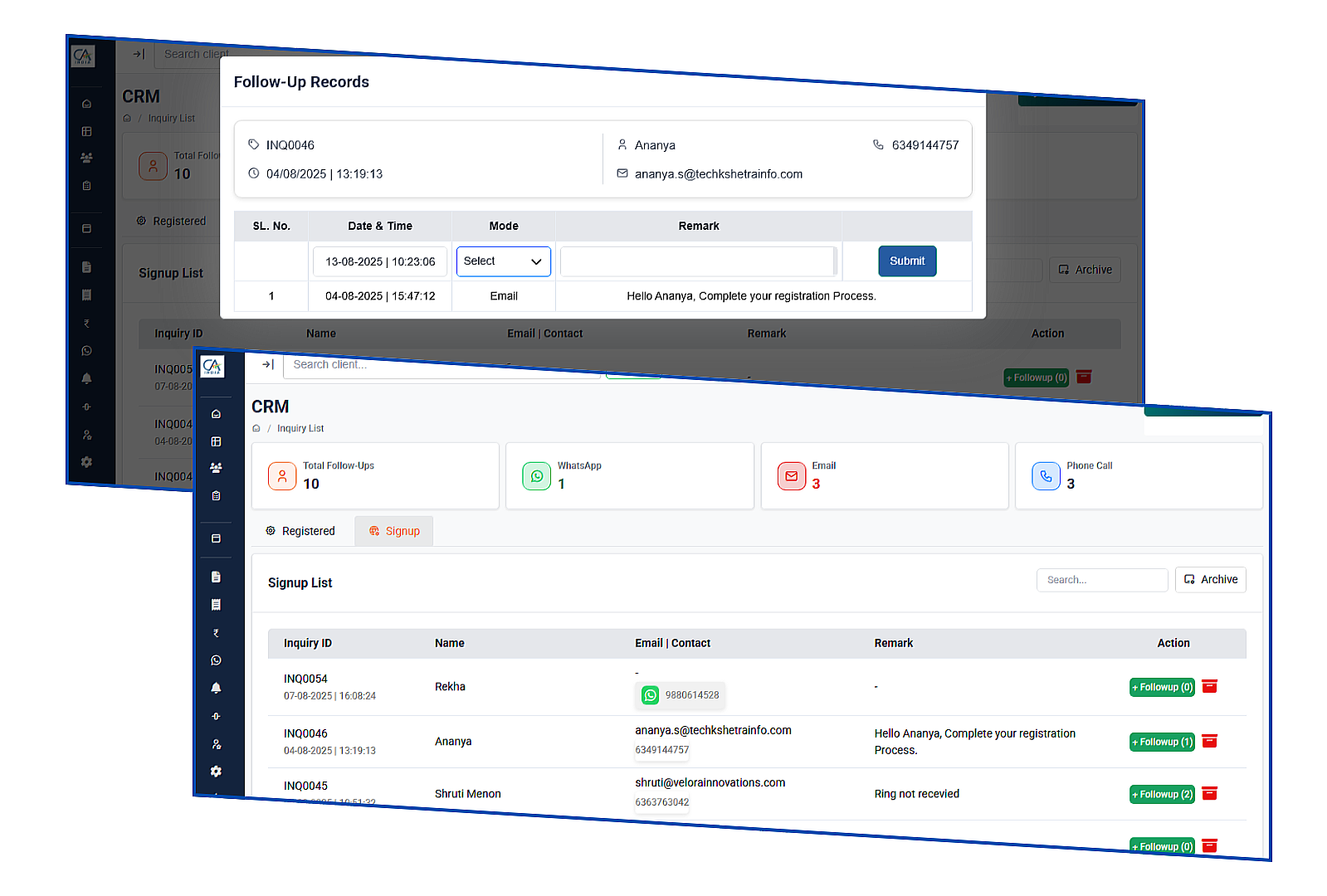
Task: Click CA logo in front window
Action: (212, 366)
